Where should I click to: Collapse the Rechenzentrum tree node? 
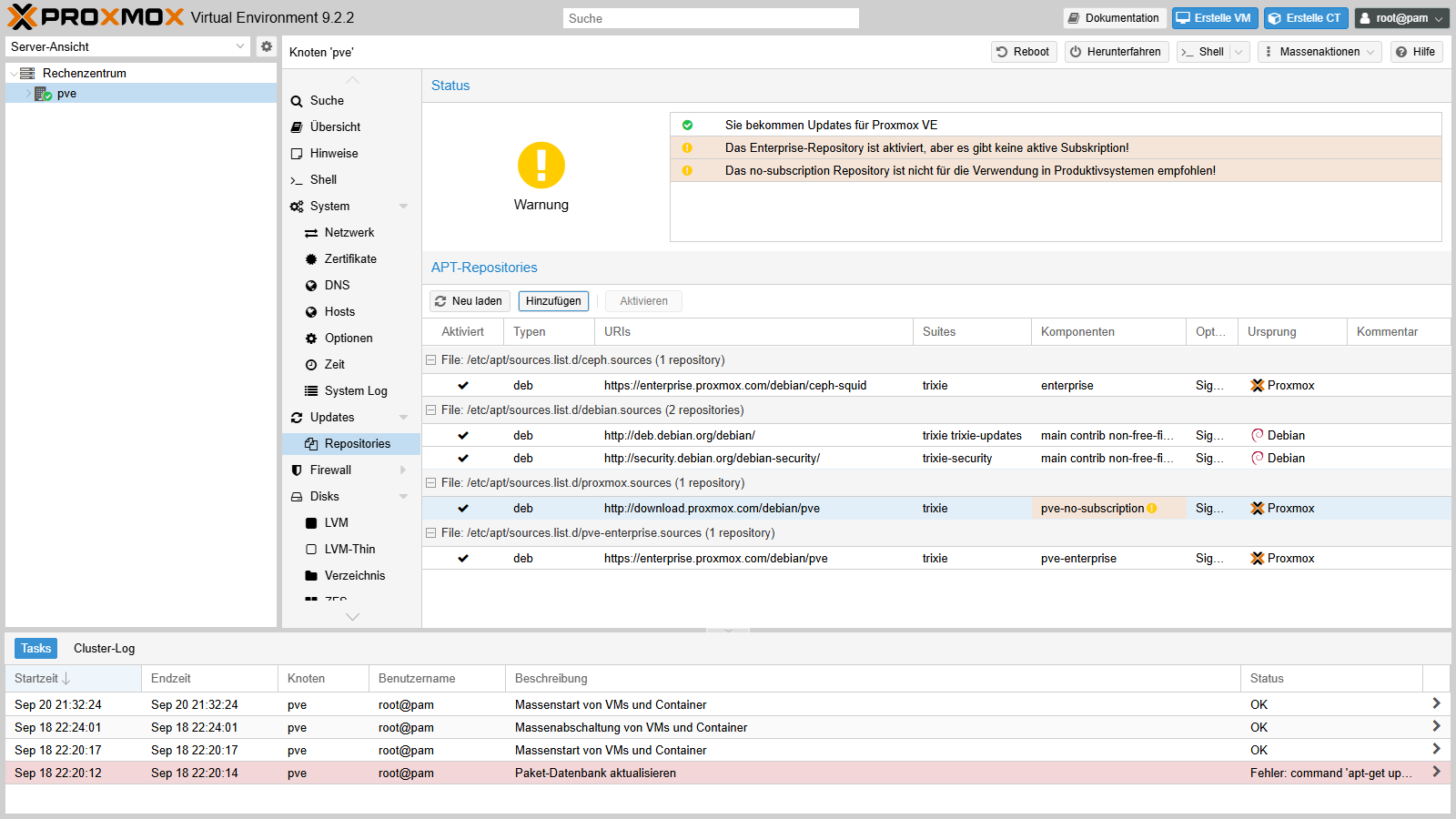(13, 74)
